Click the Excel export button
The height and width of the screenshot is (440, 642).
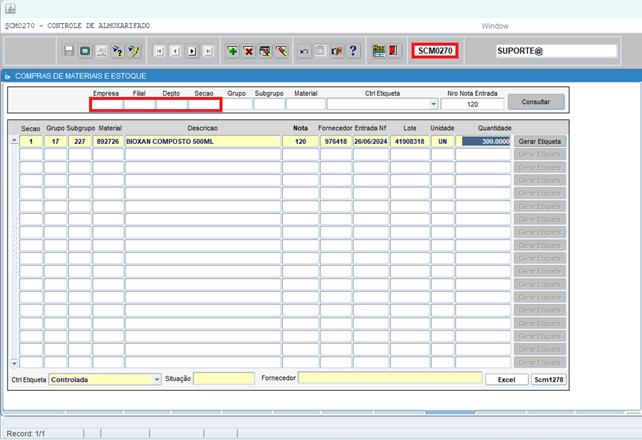[x=506, y=379]
